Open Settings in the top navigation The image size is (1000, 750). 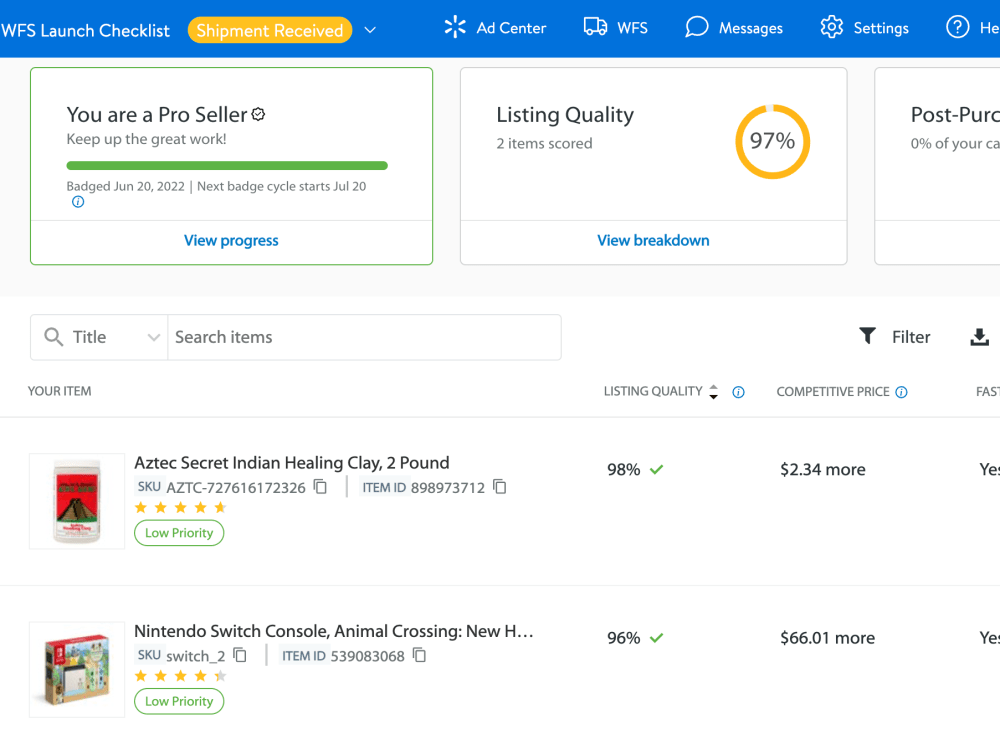coord(865,28)
